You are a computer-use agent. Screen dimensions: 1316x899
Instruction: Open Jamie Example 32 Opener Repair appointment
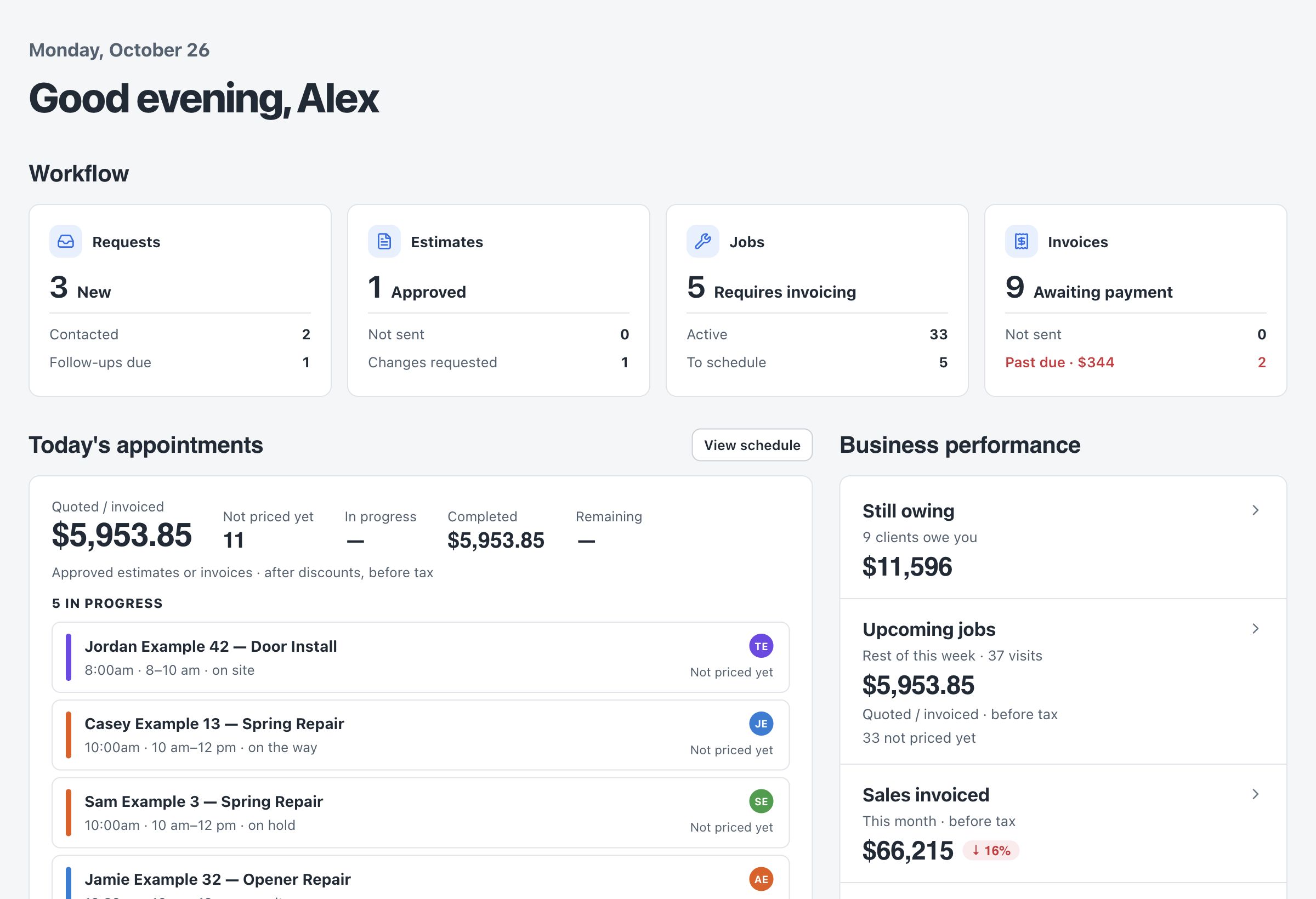click(x=420, y=878)
